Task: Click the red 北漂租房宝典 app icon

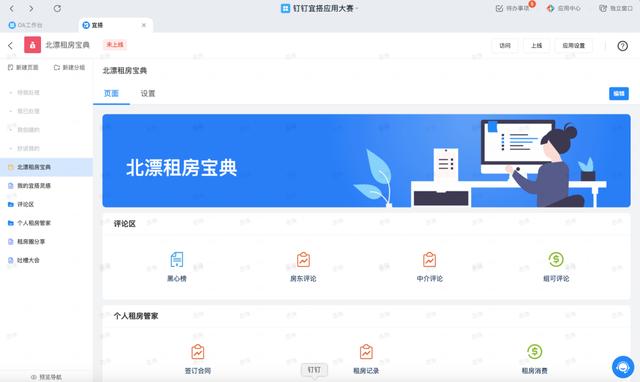Action: (32, 45)
